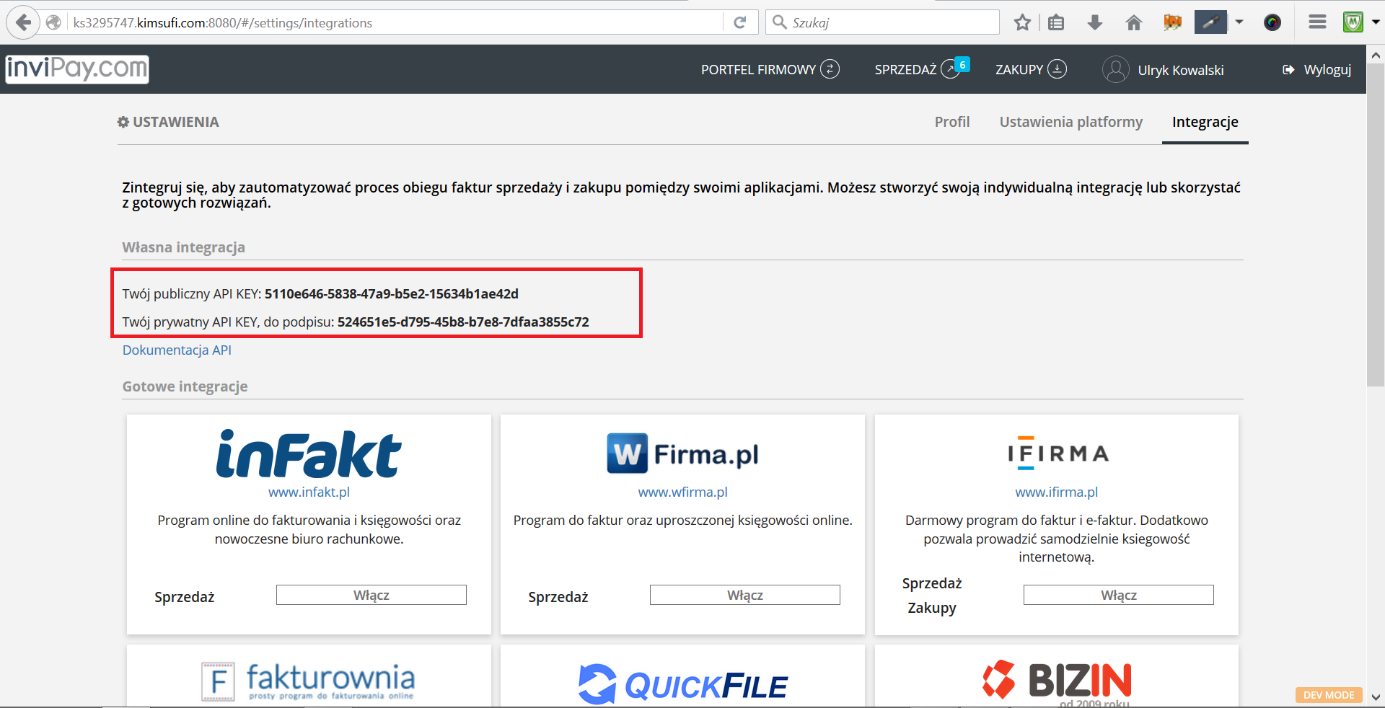Click the QuickFile logo
The height and width of the screenshot is (708, 1385).
(683, 684)
